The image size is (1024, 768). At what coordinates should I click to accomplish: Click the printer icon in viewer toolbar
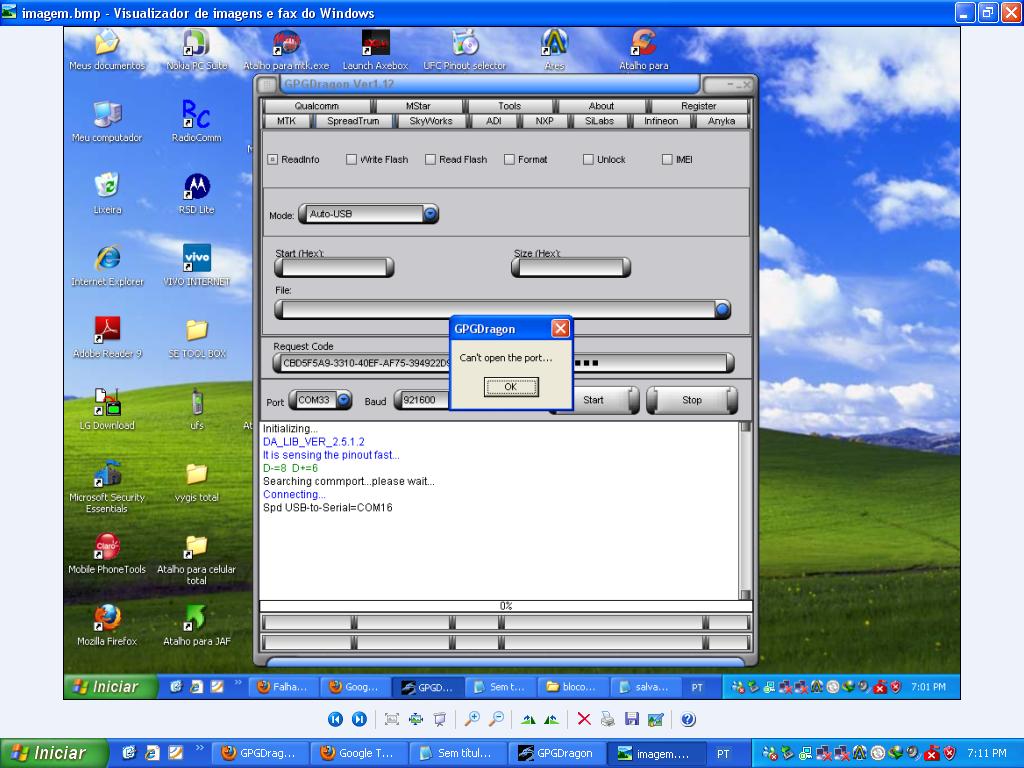pyautogui.click(x=608, y=719)
